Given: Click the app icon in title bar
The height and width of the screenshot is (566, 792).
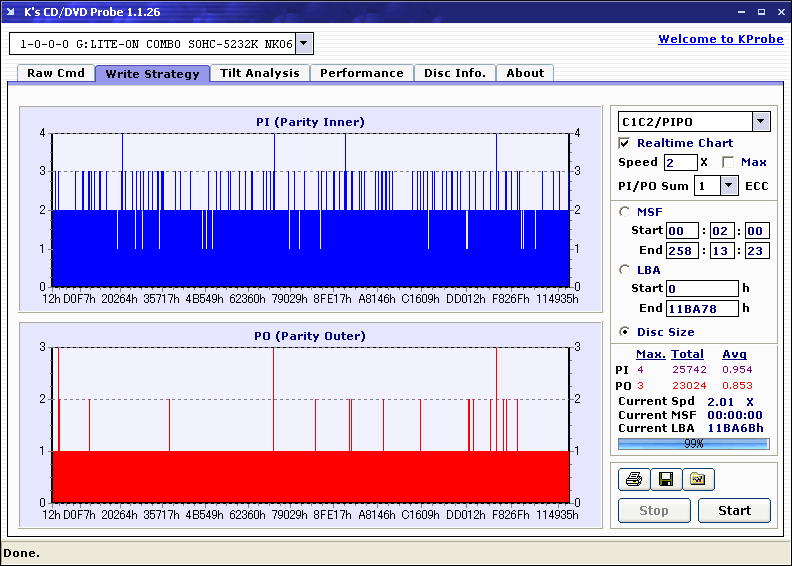Looking at the screenshot, I should coord(11,11).
